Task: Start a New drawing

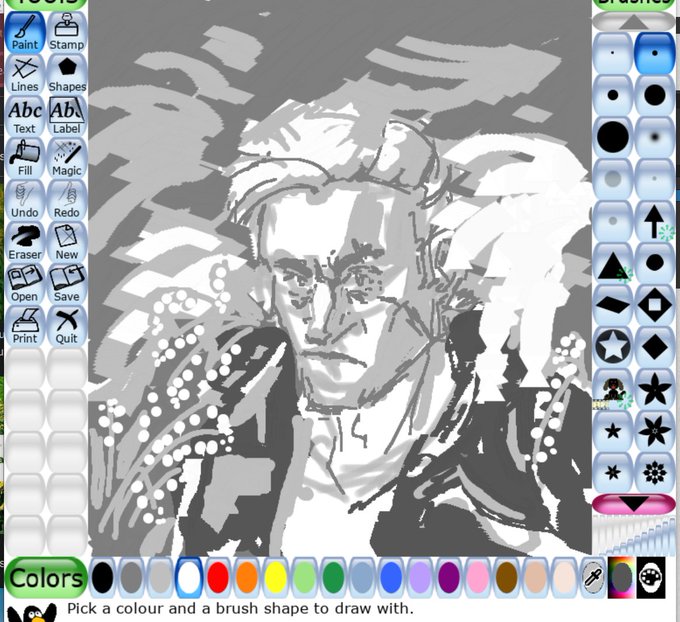Action: click(67, 242)
